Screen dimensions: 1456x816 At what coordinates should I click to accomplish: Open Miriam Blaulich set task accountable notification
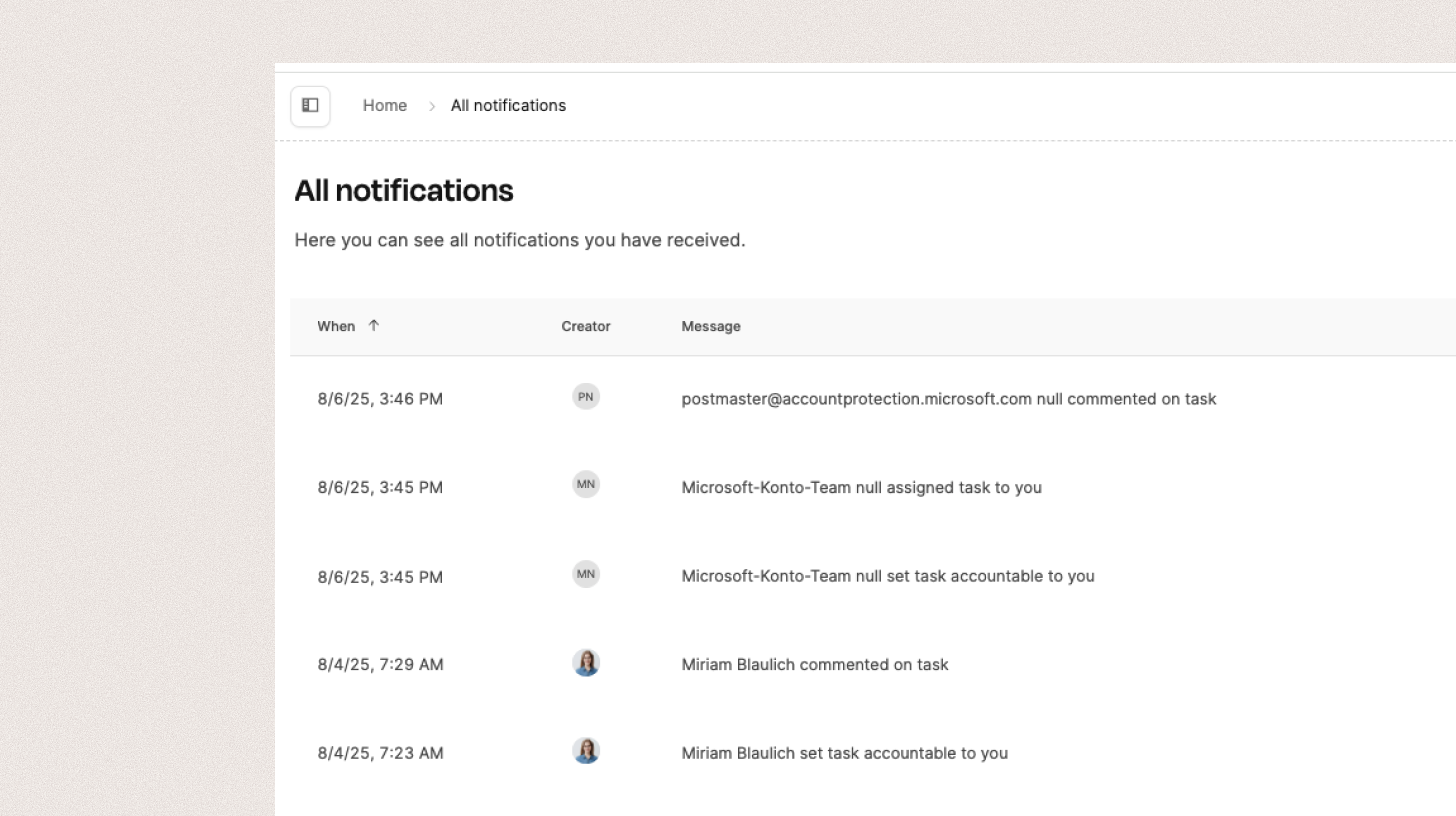[844, 753]
